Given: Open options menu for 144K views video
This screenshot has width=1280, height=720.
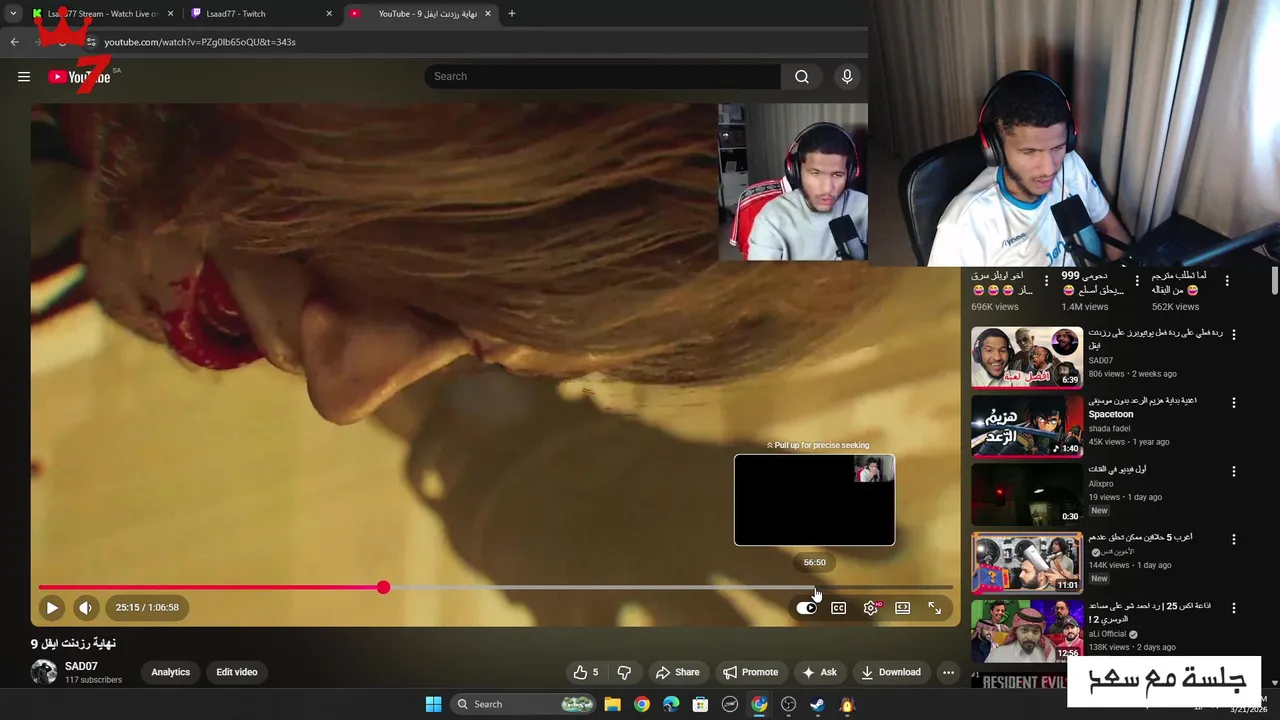Looking at the screenshot, I should tap(1234, 539).
